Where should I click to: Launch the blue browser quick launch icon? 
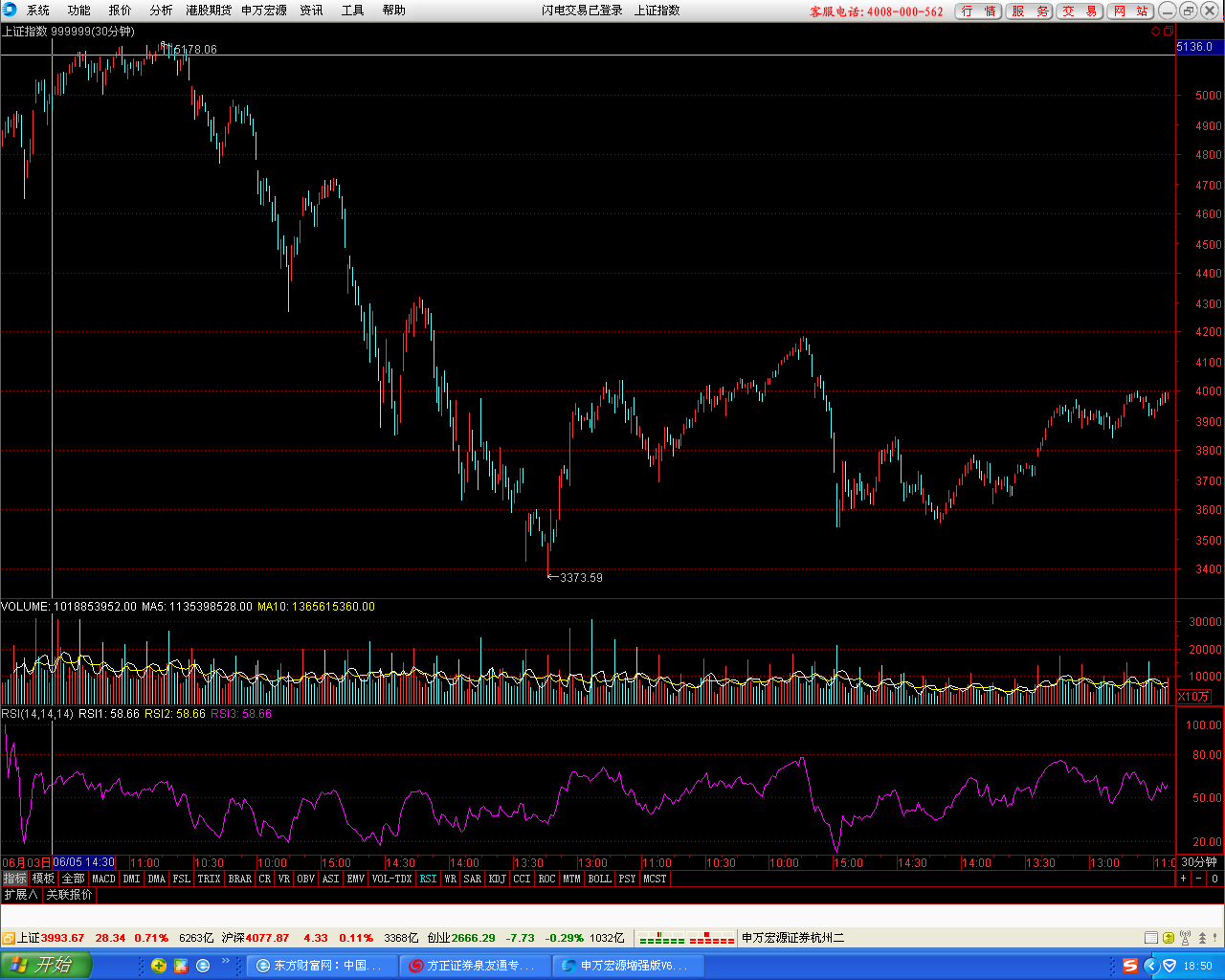[203, 966]
